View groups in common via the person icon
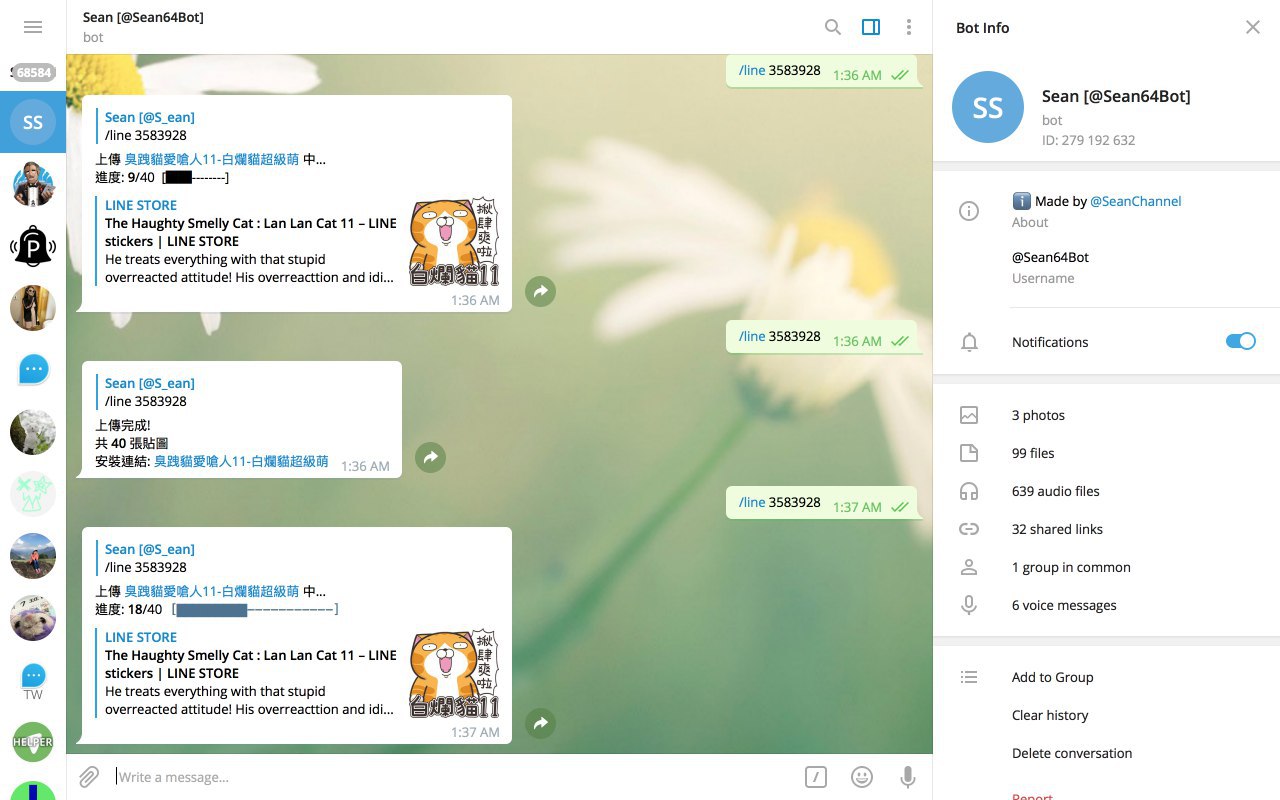The width and height of the screenshot is (1280, 800). [x=968, y=567]
